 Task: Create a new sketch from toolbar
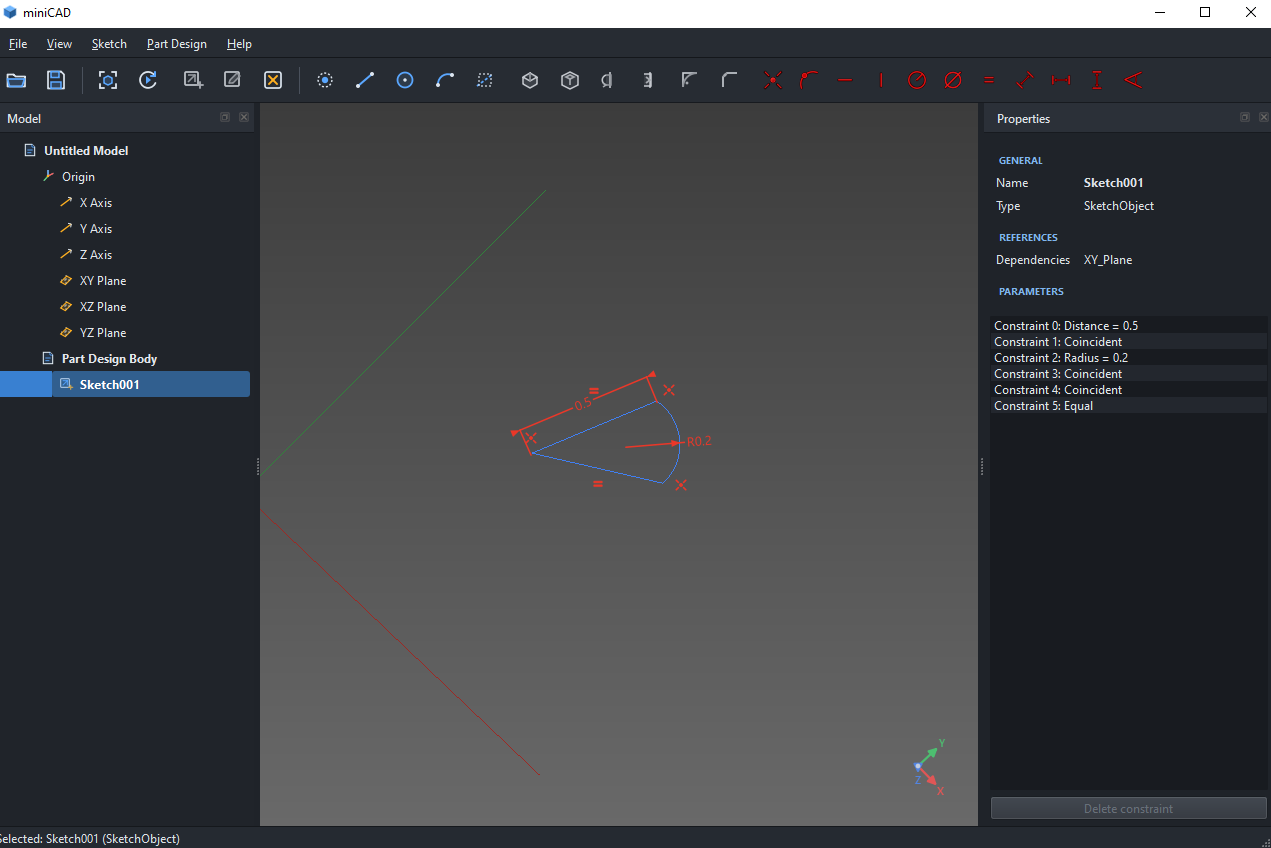click(x=193, y=80)
